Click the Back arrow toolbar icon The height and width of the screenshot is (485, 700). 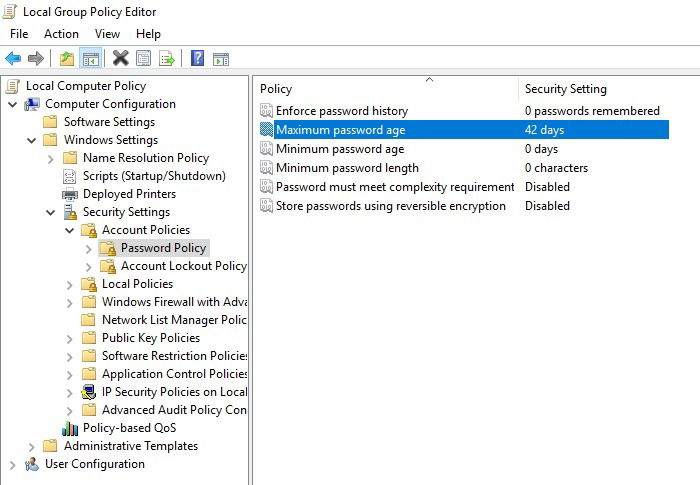13,59
